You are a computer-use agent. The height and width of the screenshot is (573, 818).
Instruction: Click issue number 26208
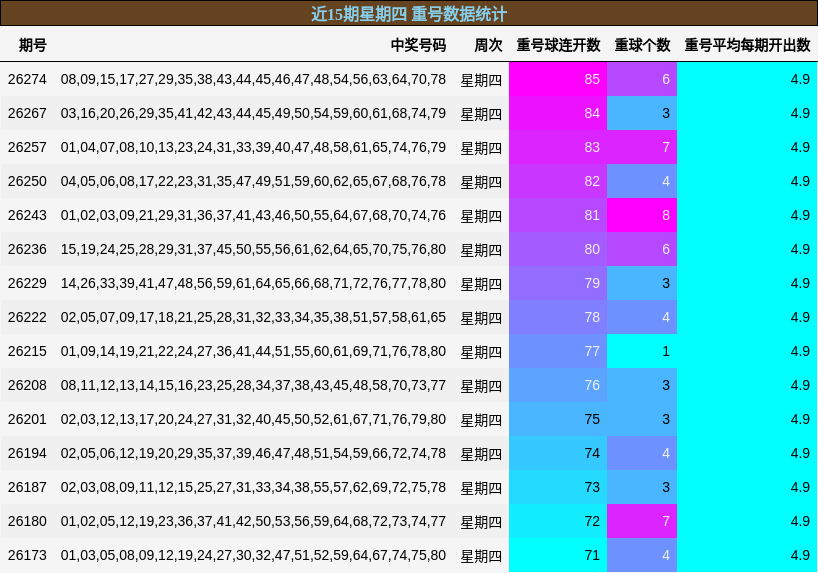pos(27,385)
